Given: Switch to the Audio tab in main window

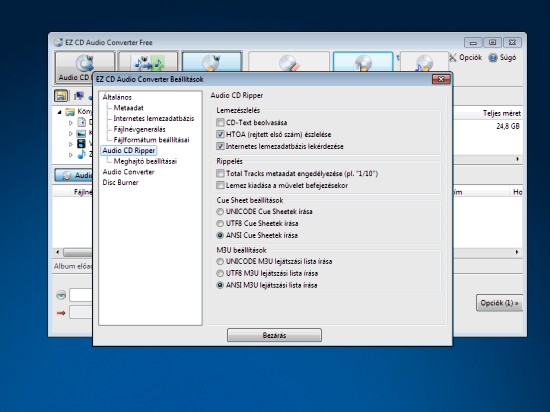Looking at the screenshot, I should coord(74,175).
